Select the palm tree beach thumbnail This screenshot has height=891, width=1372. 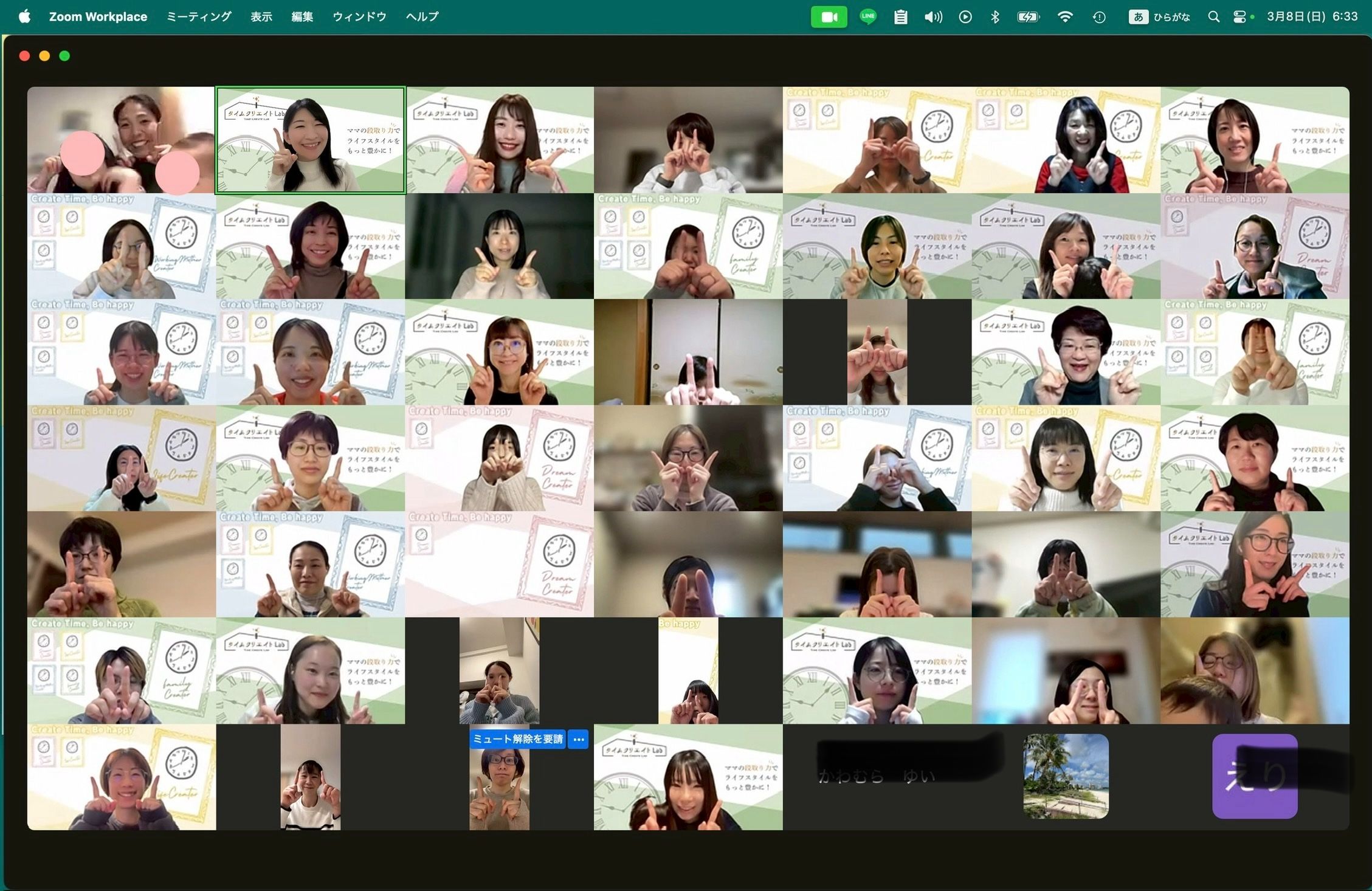(x=1066, y=776)
